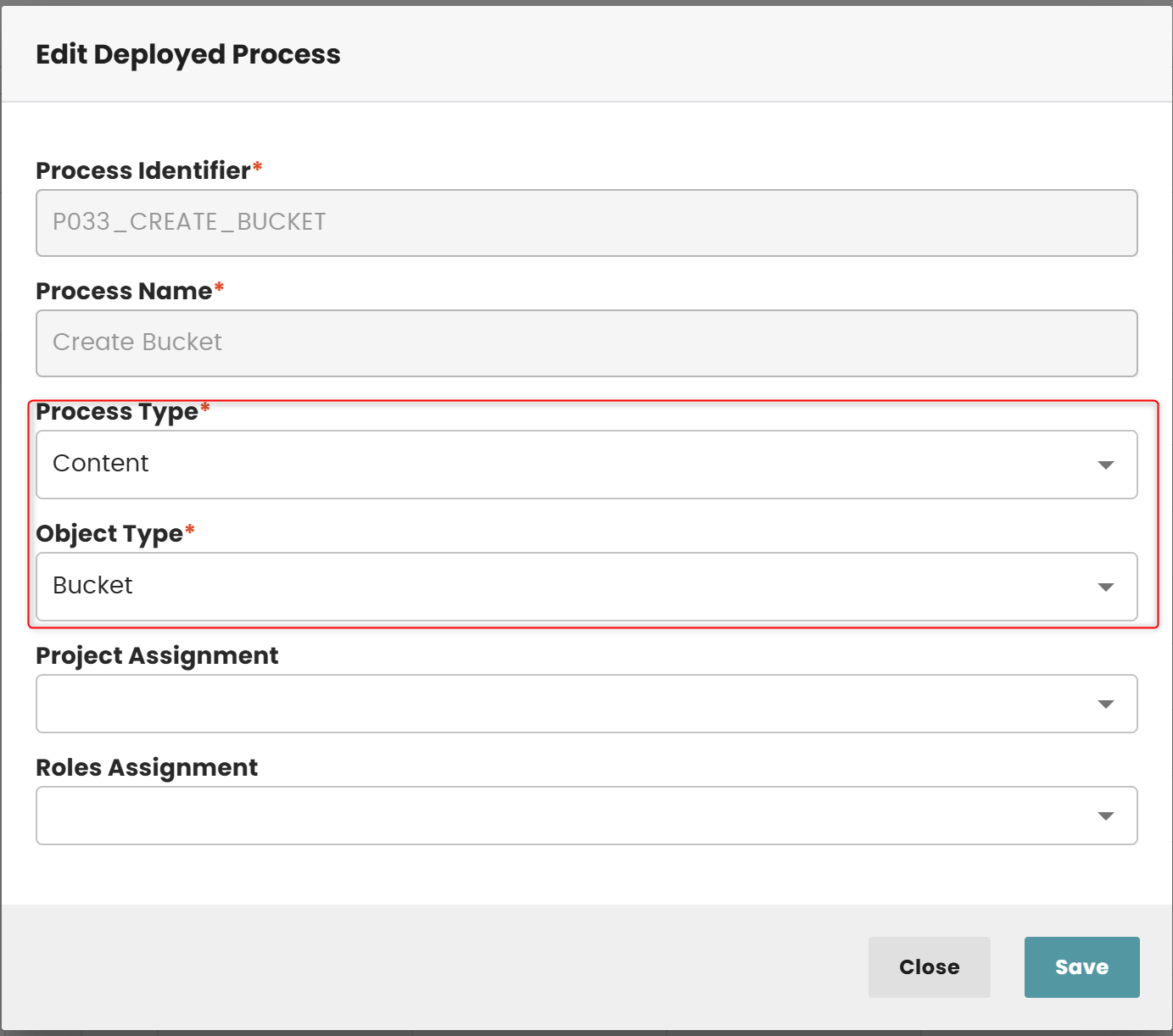Expand the Project Assignment combo box
This screenshot has height=1036, width=1173.
[585, 703]
